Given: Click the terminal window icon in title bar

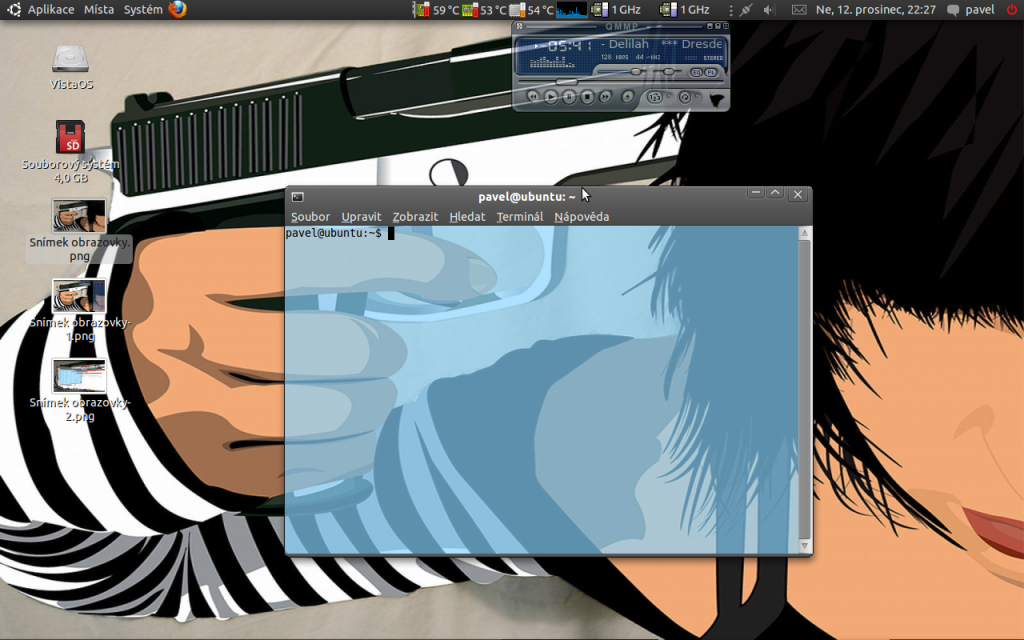Looking at the screenshot, I should point(298,197).
